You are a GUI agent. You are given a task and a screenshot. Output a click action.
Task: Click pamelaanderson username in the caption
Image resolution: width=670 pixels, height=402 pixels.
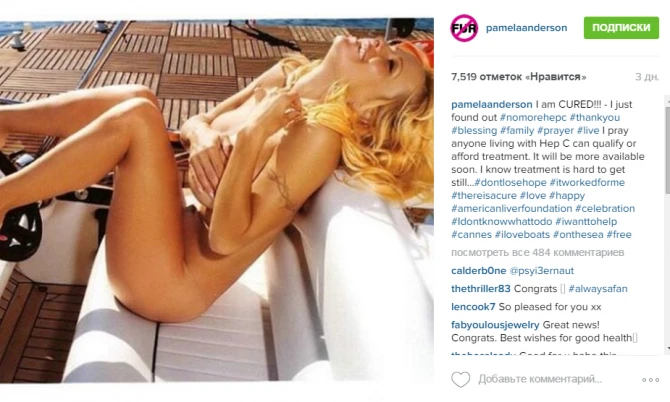tap(492, 105)
